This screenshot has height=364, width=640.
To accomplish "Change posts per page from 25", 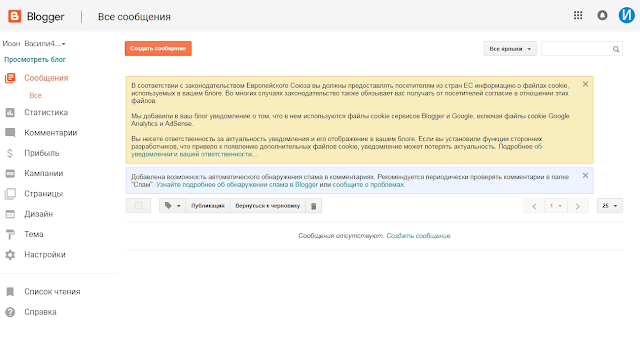I will click(610, 206).
